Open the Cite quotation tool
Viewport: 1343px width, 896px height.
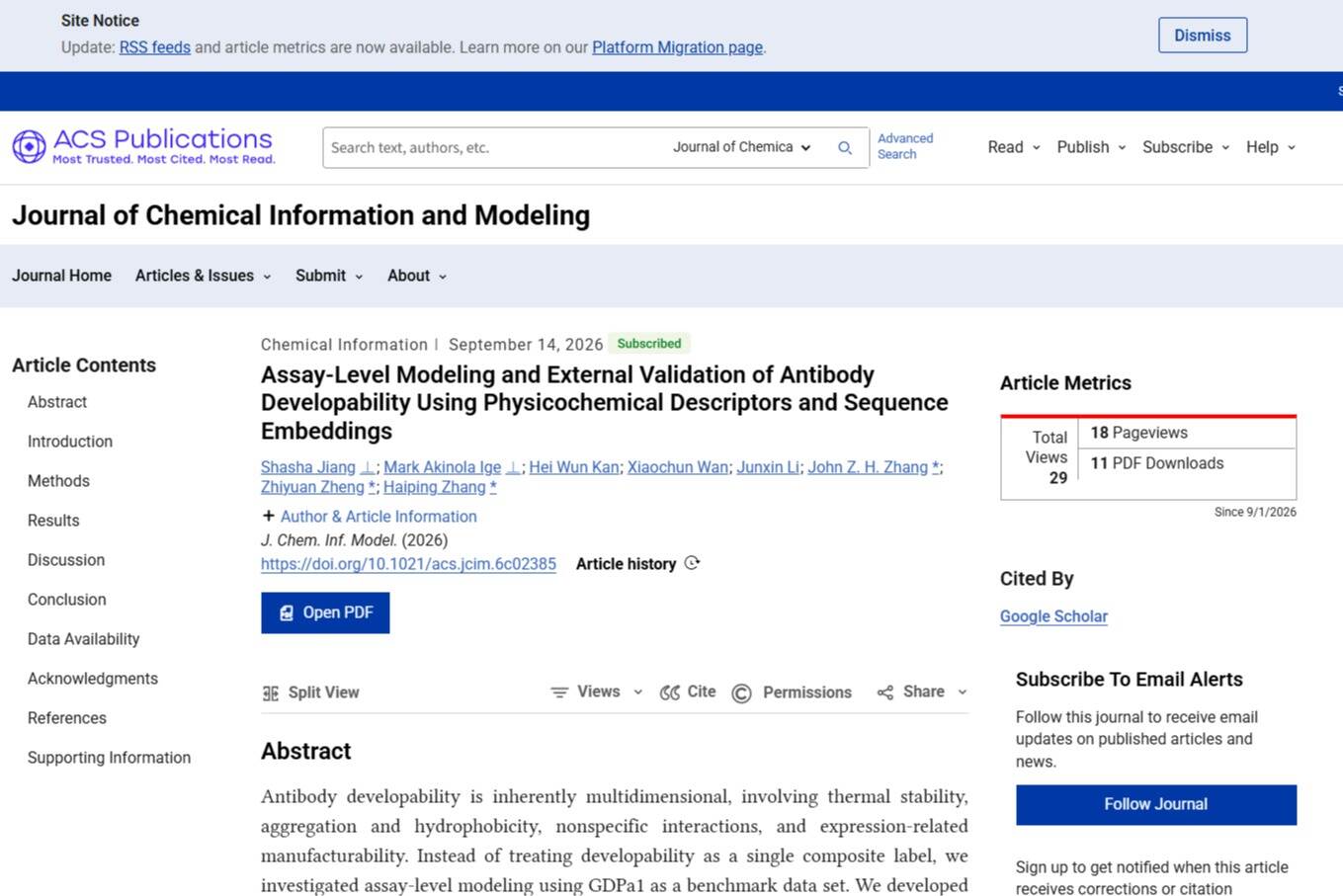pos(688,692)
